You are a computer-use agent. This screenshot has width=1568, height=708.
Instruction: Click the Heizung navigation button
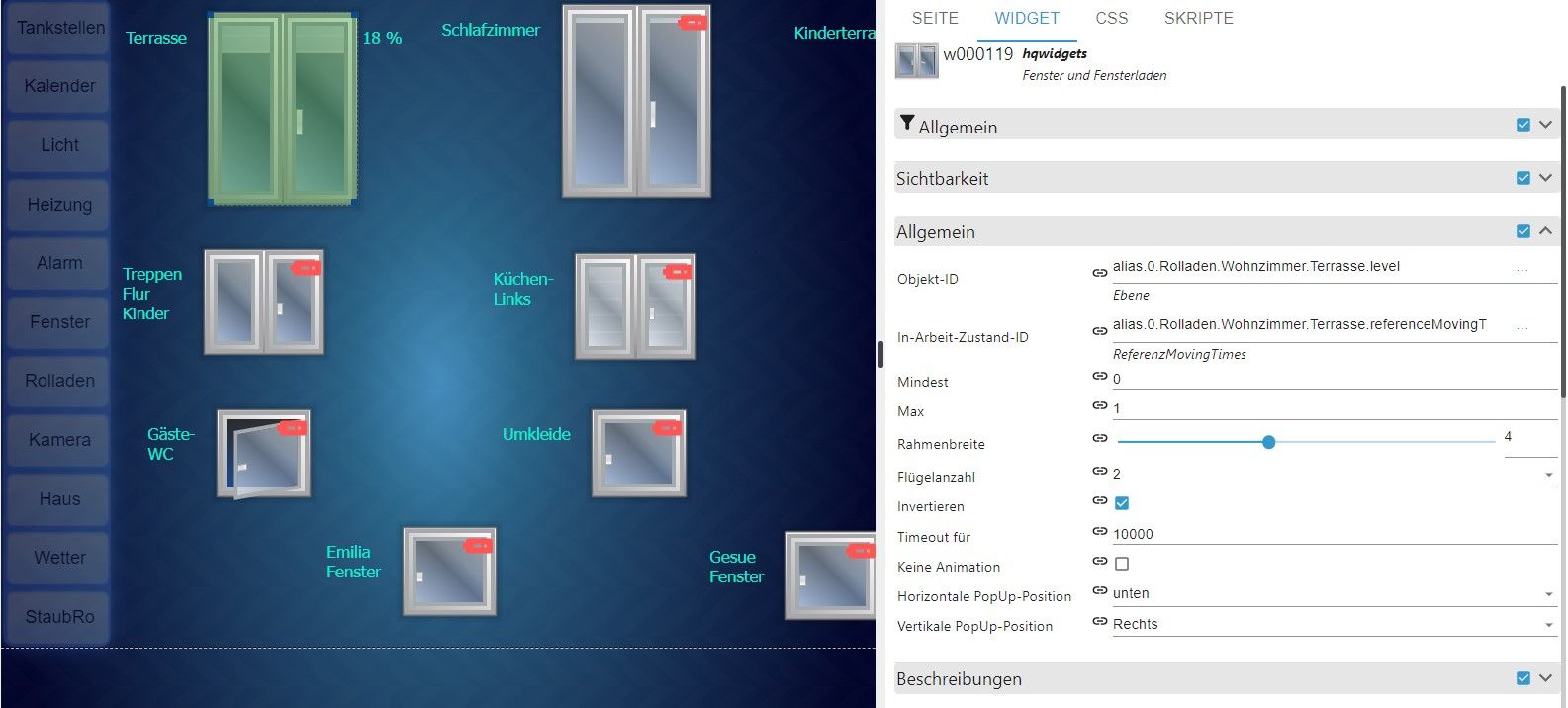pos(59,205)
